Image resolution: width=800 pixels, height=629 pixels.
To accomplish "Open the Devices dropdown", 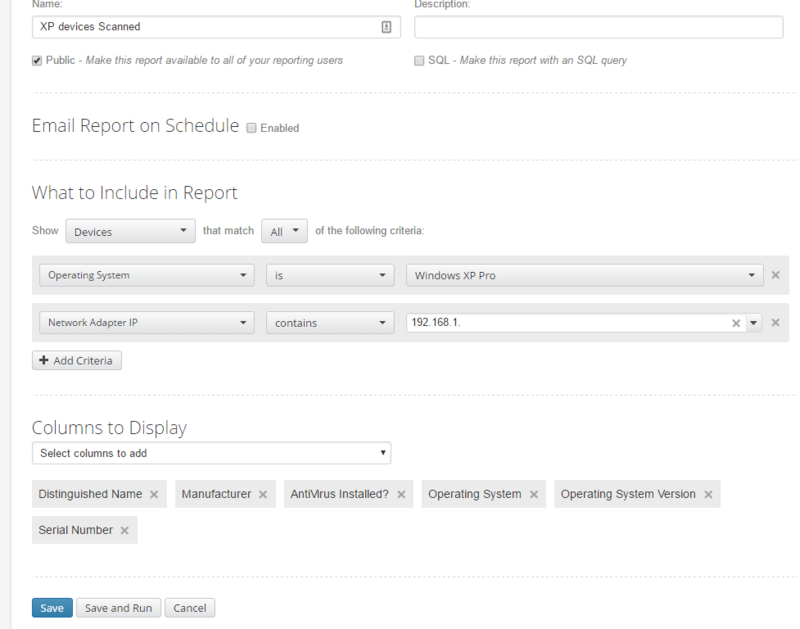I will click(129, 230).
